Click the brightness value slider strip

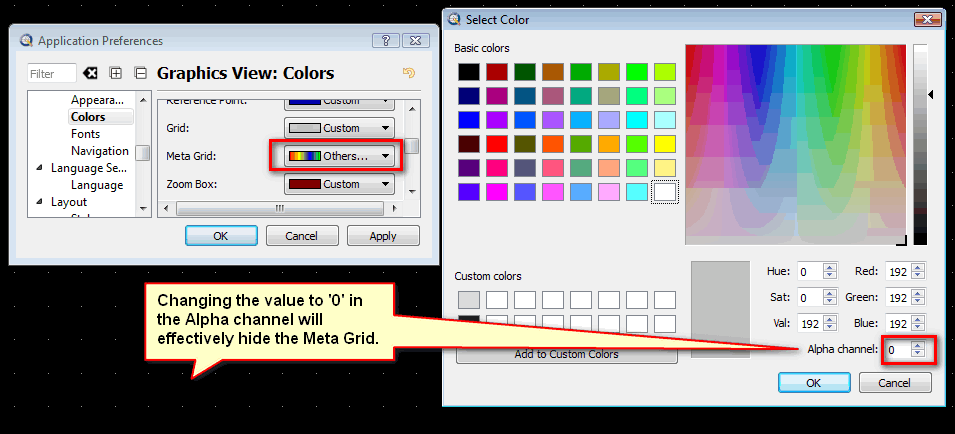[x=920, y=145]
